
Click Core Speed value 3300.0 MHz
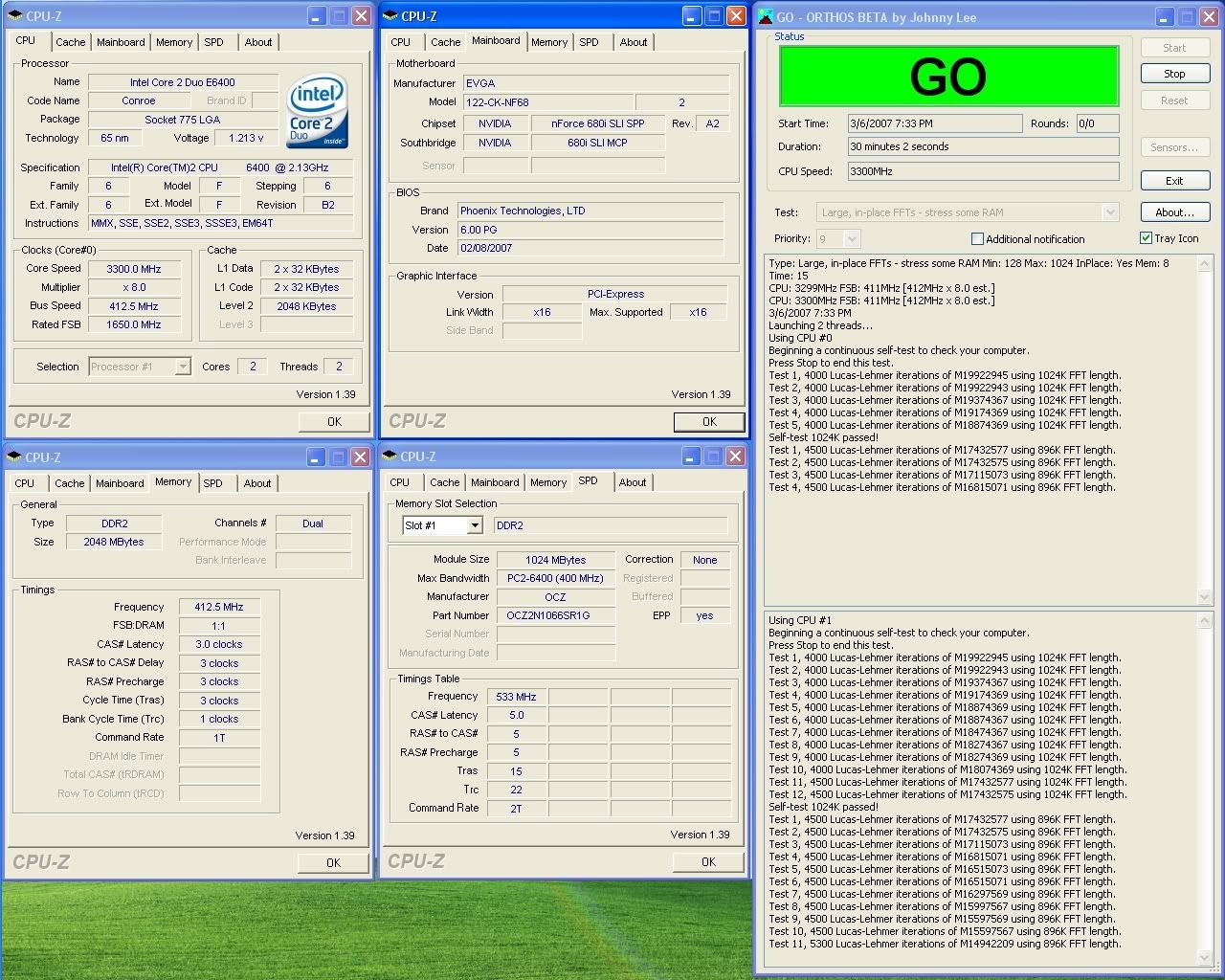point(134,269)
